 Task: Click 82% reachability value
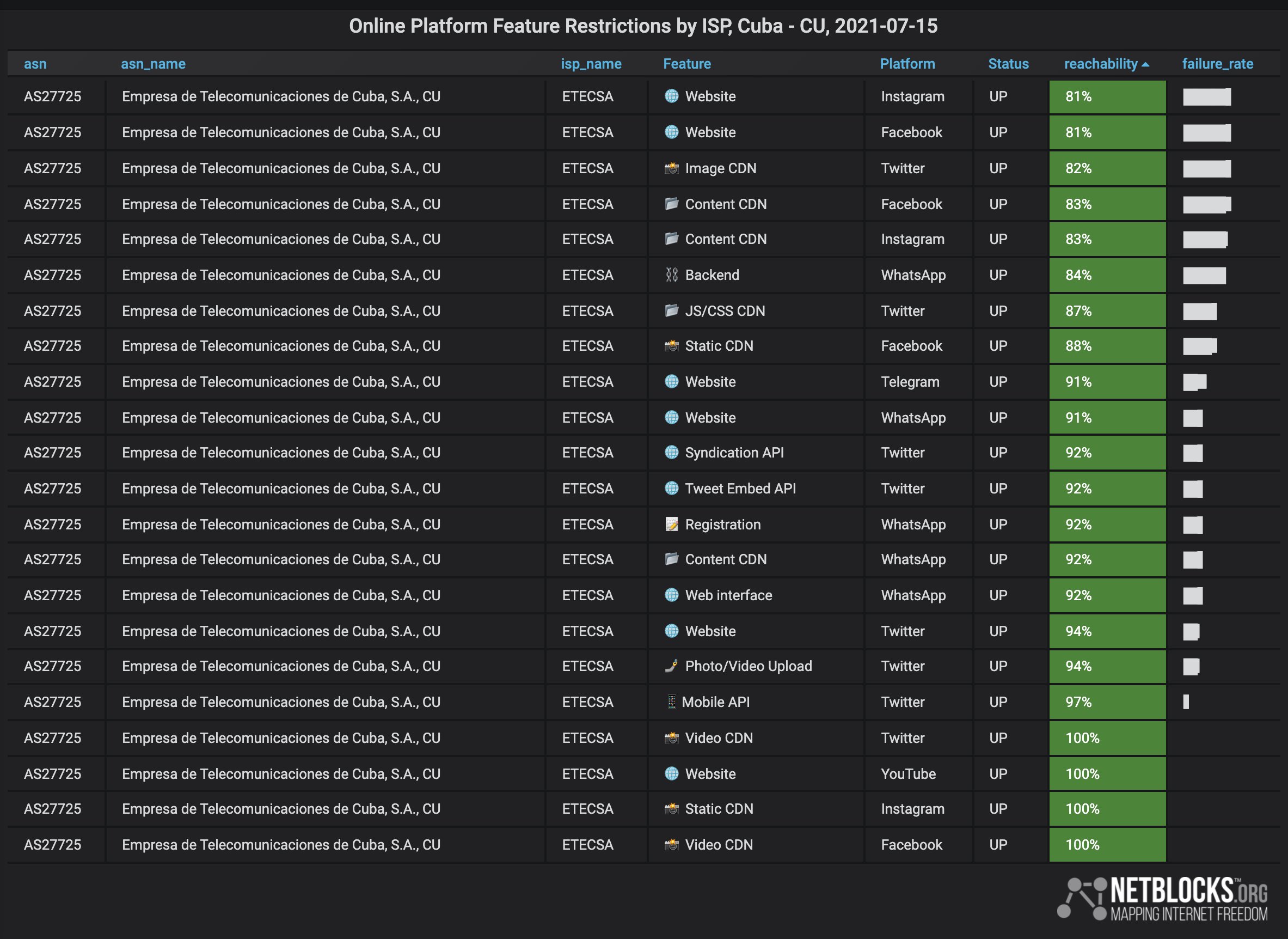pos(1078,168)
